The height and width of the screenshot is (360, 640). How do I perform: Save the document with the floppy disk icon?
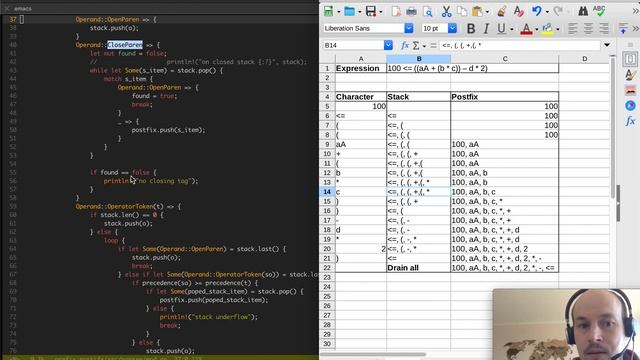371,11
